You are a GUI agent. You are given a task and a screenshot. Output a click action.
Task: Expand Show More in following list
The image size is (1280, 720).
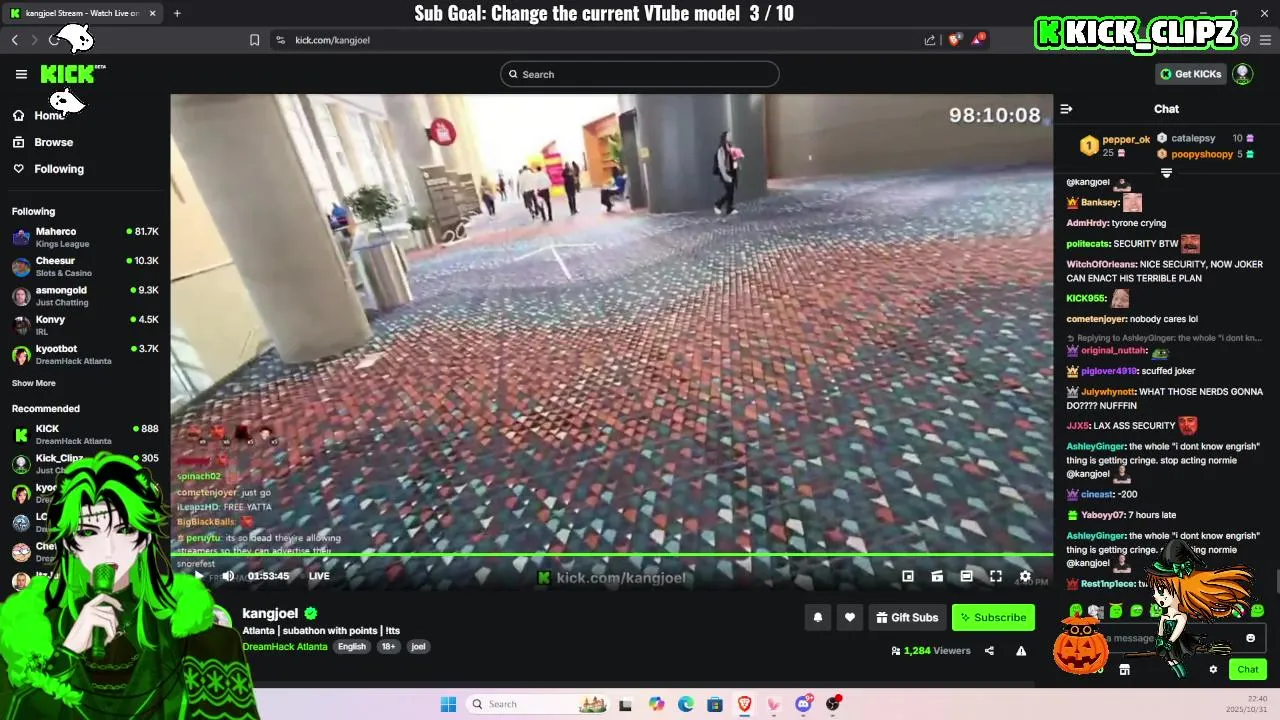pos(33,383)
